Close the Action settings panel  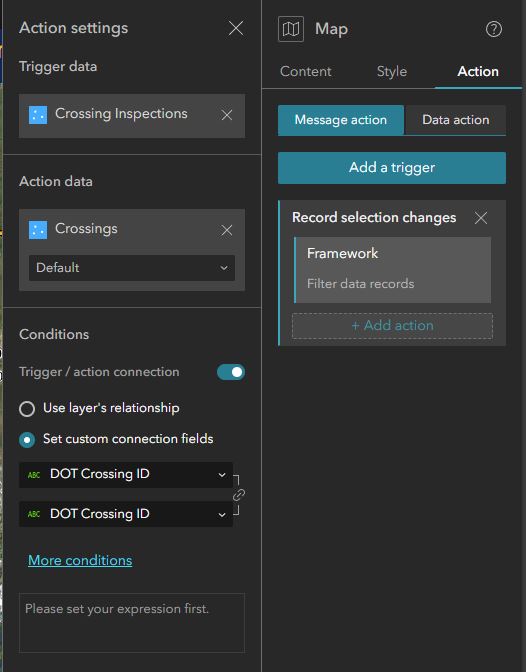236,28
